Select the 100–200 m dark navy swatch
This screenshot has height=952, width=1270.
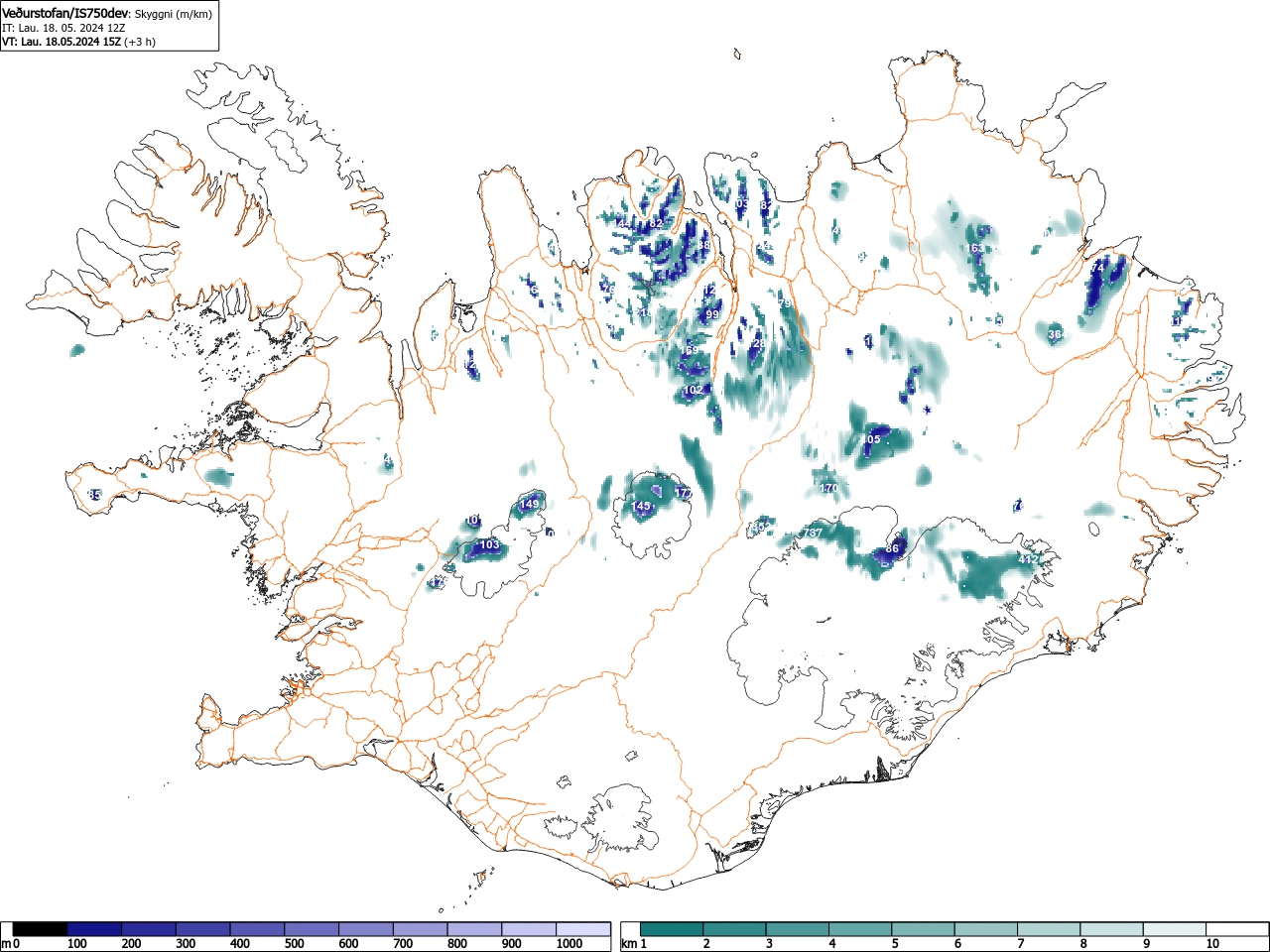(x=94, y=929)
